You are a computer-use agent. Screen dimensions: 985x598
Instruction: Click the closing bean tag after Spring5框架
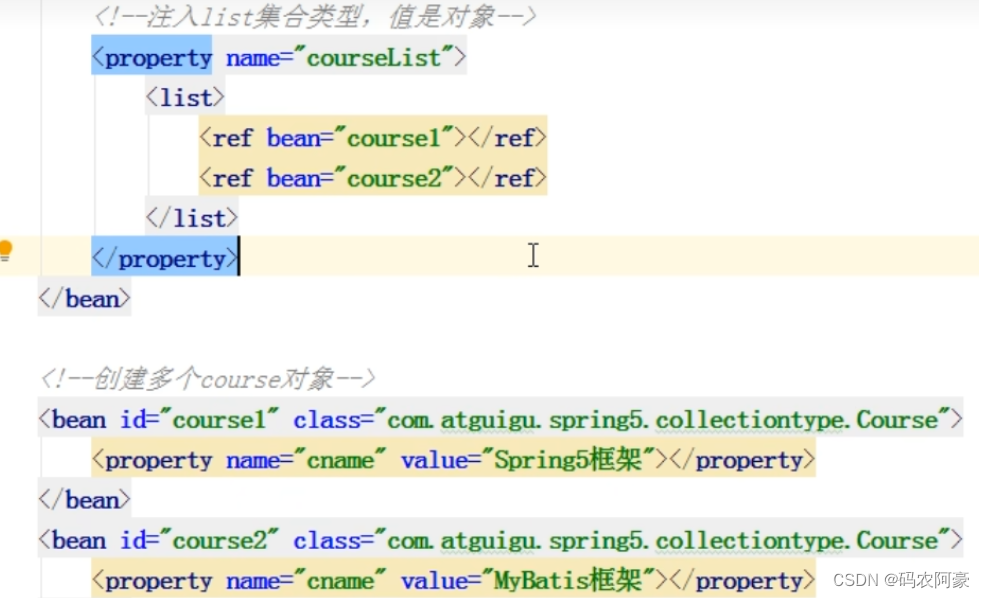[x=84, y=500]
